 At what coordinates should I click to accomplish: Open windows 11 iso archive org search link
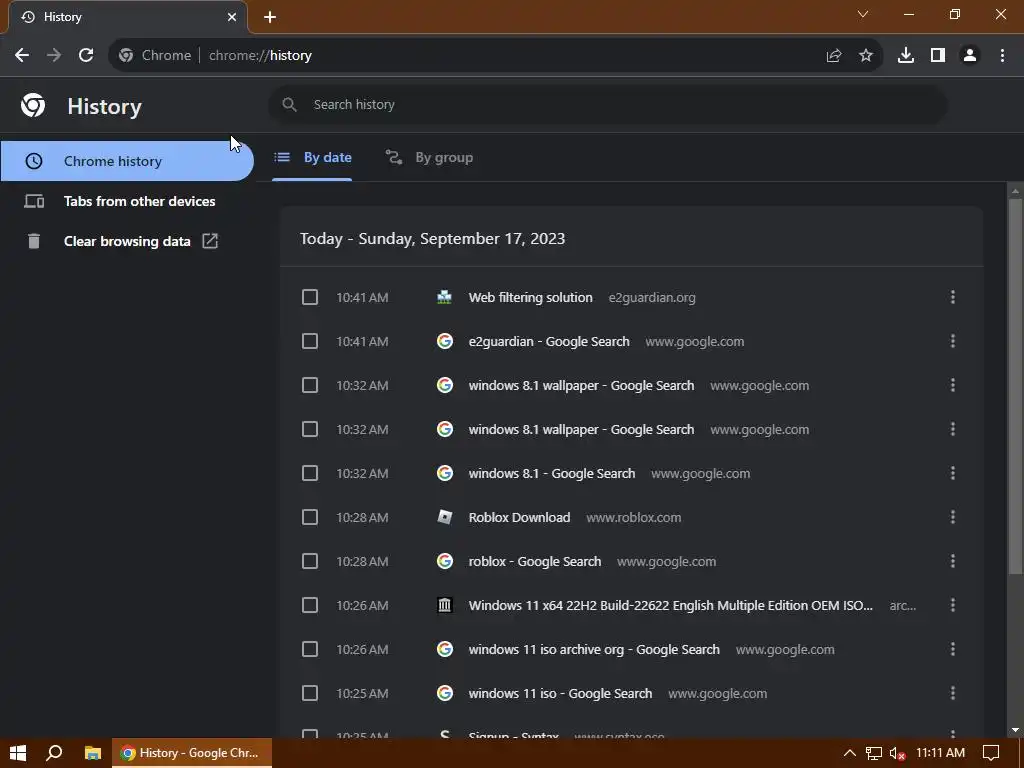pyautogui.click(x=594, y=649)
